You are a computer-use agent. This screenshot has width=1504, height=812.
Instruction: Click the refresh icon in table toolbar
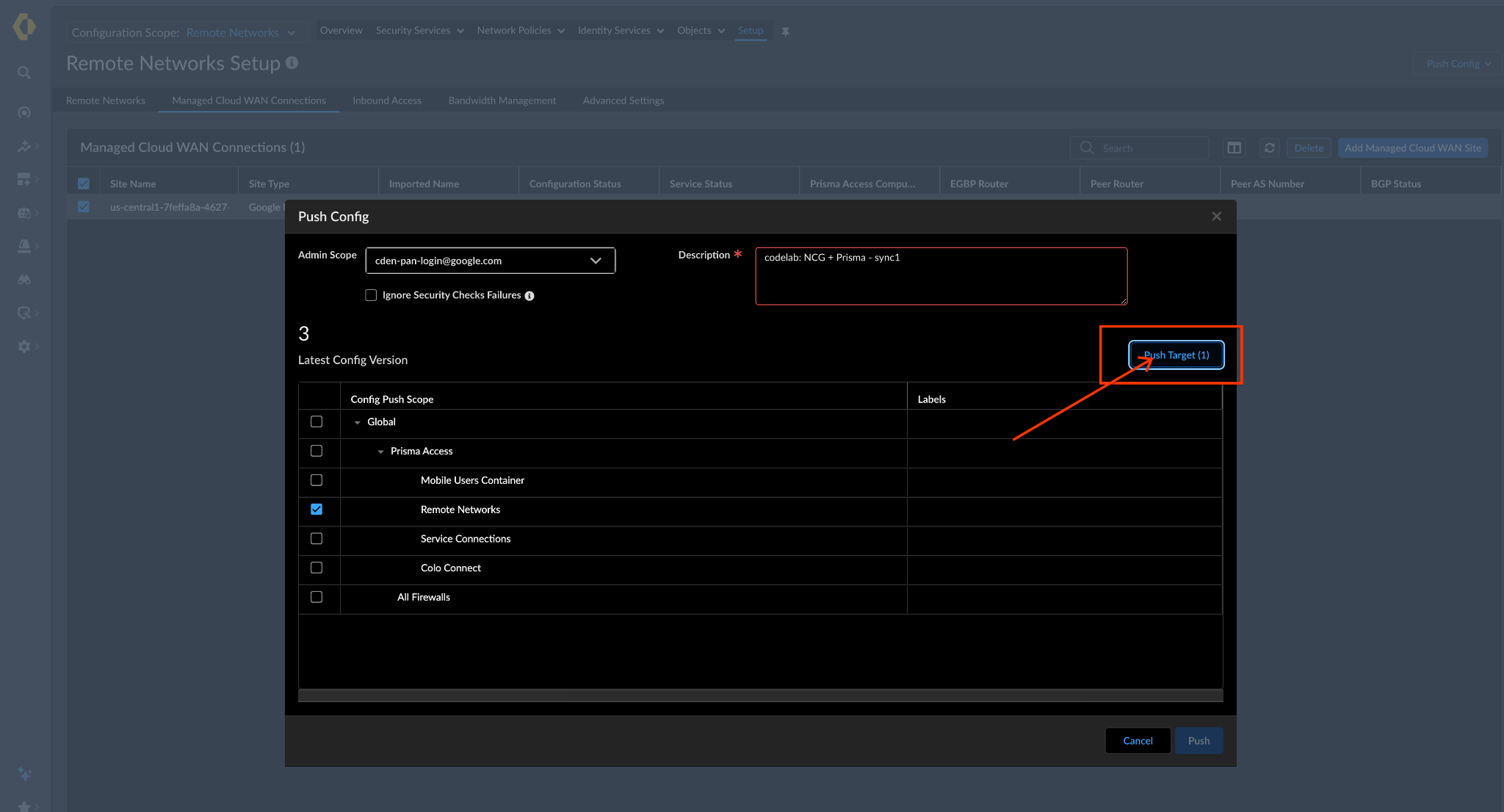click(1269, 148)
